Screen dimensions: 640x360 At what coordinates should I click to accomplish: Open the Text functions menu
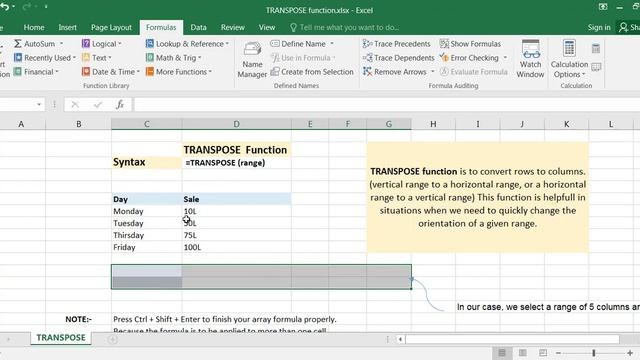point(96,58)
